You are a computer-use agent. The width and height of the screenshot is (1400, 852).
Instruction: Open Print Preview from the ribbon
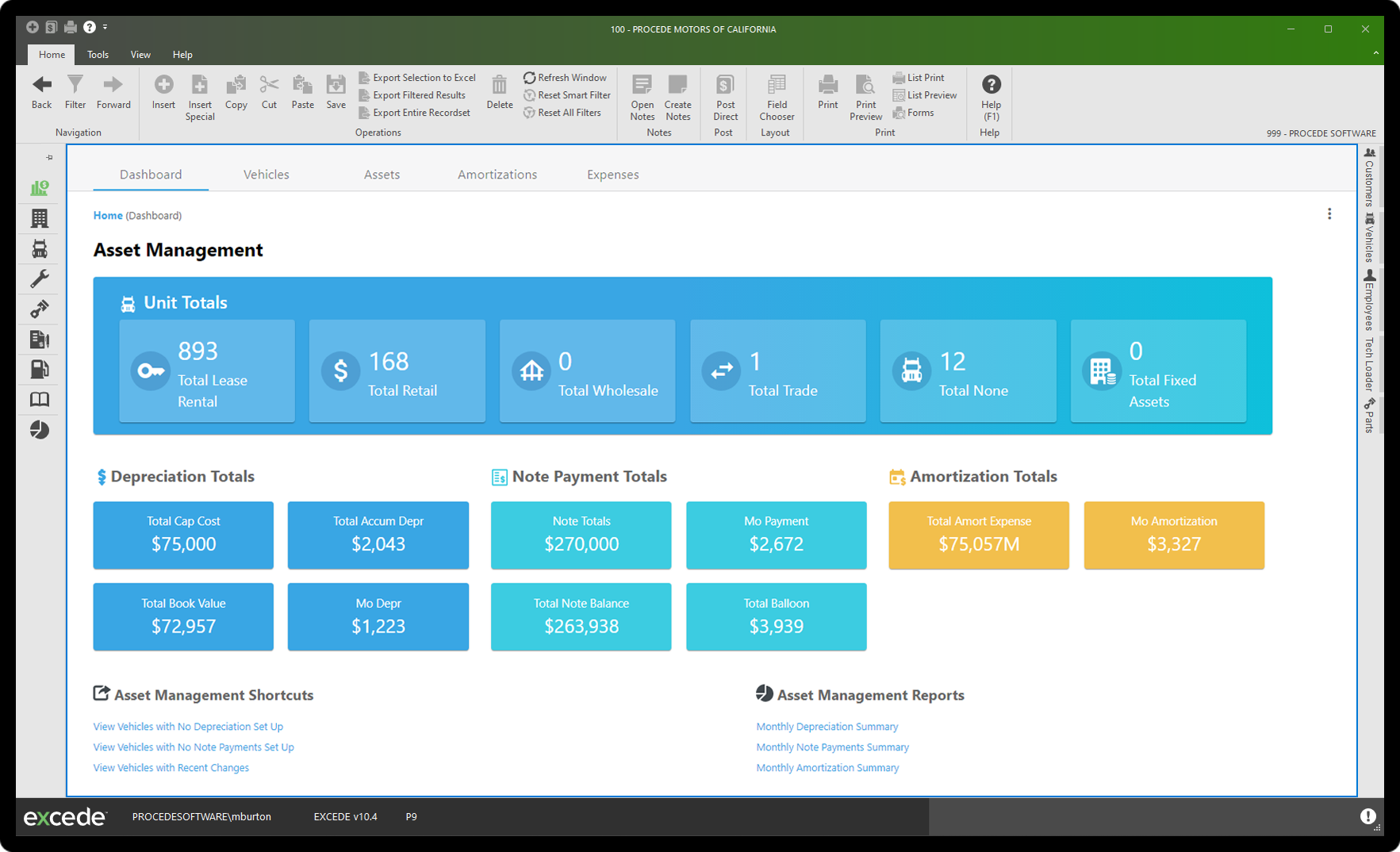[865, 86]
